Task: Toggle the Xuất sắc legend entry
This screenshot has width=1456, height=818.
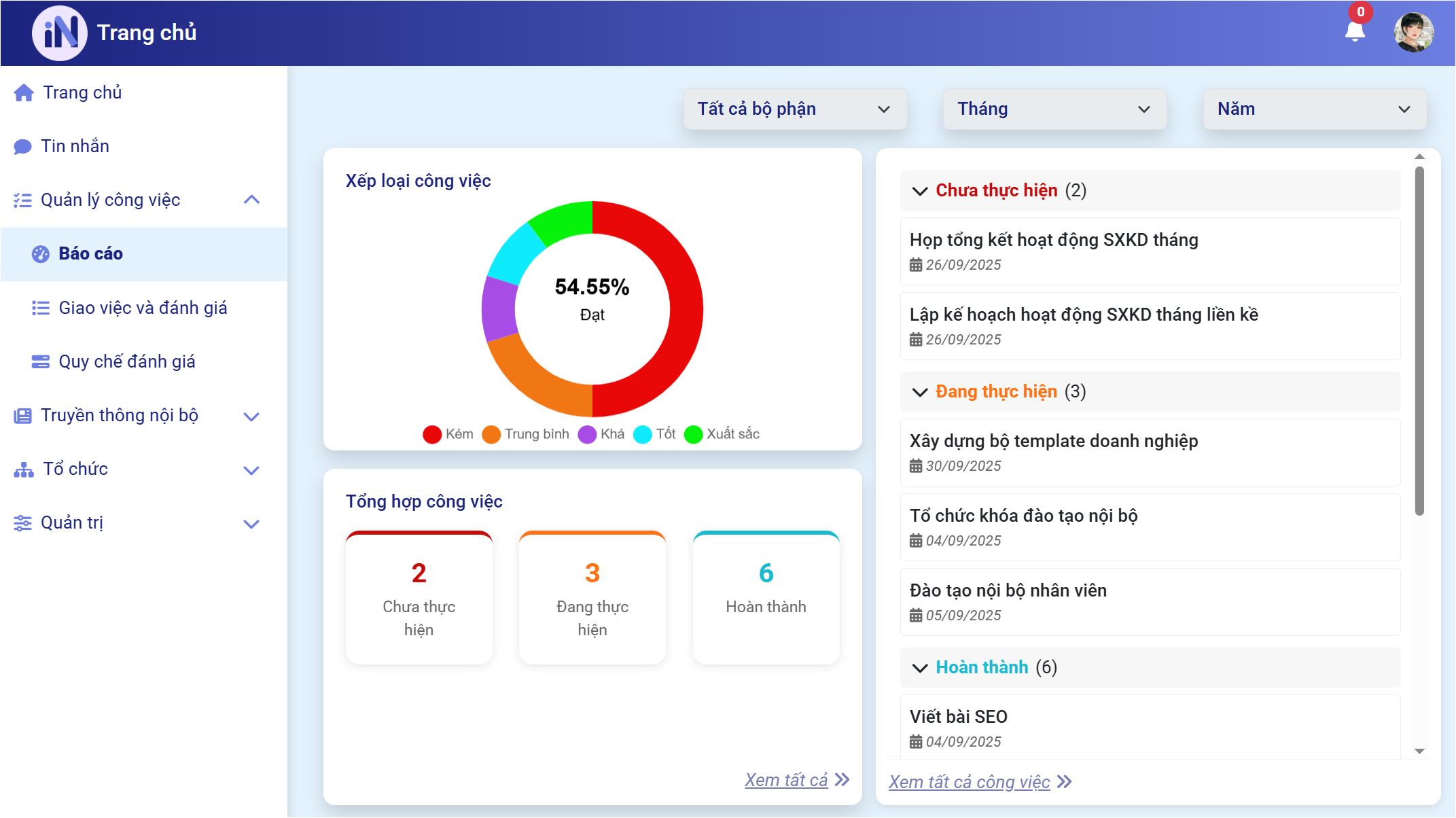Action: pyautogui.click(x=722, y=434)
